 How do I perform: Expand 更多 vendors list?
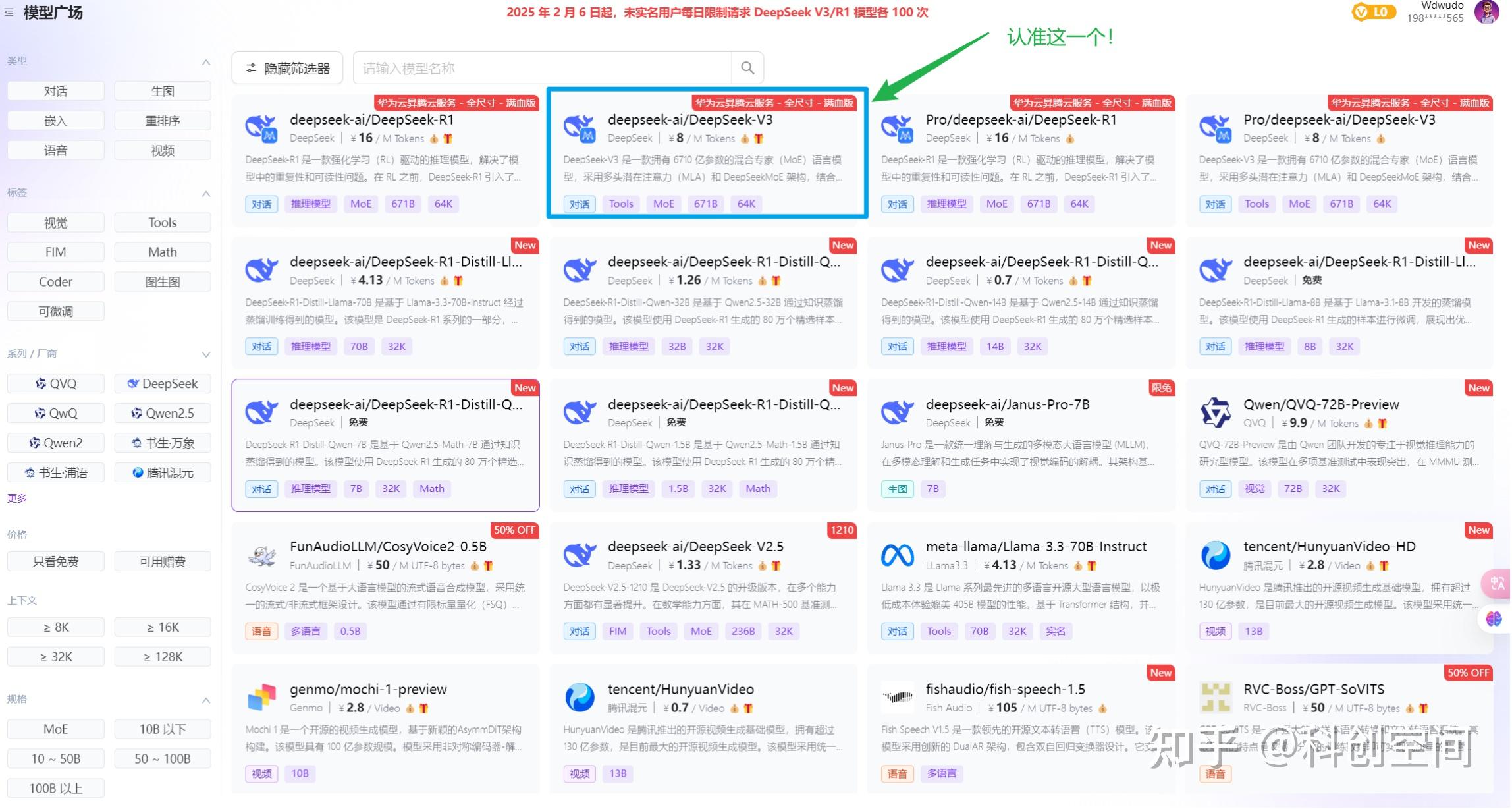click(16, 498)
